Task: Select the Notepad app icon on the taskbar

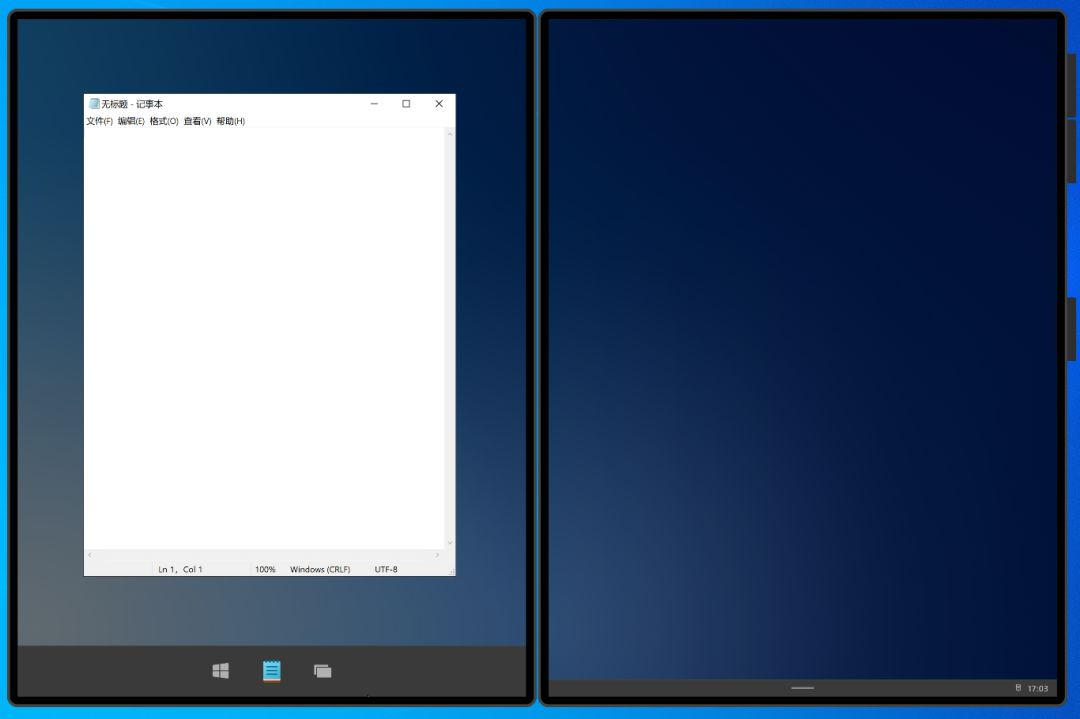Action: click(271, 671)
